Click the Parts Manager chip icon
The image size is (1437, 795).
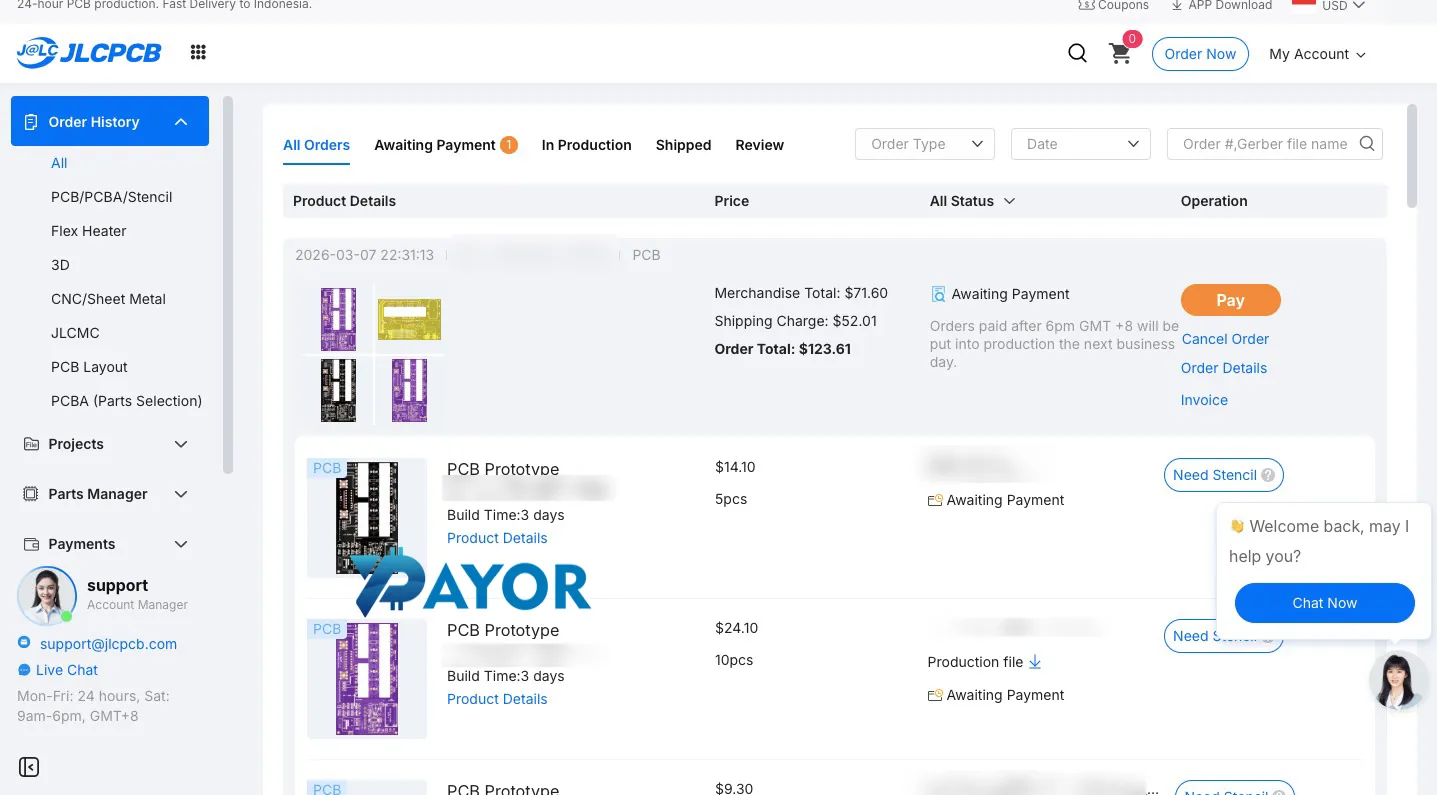31,494
